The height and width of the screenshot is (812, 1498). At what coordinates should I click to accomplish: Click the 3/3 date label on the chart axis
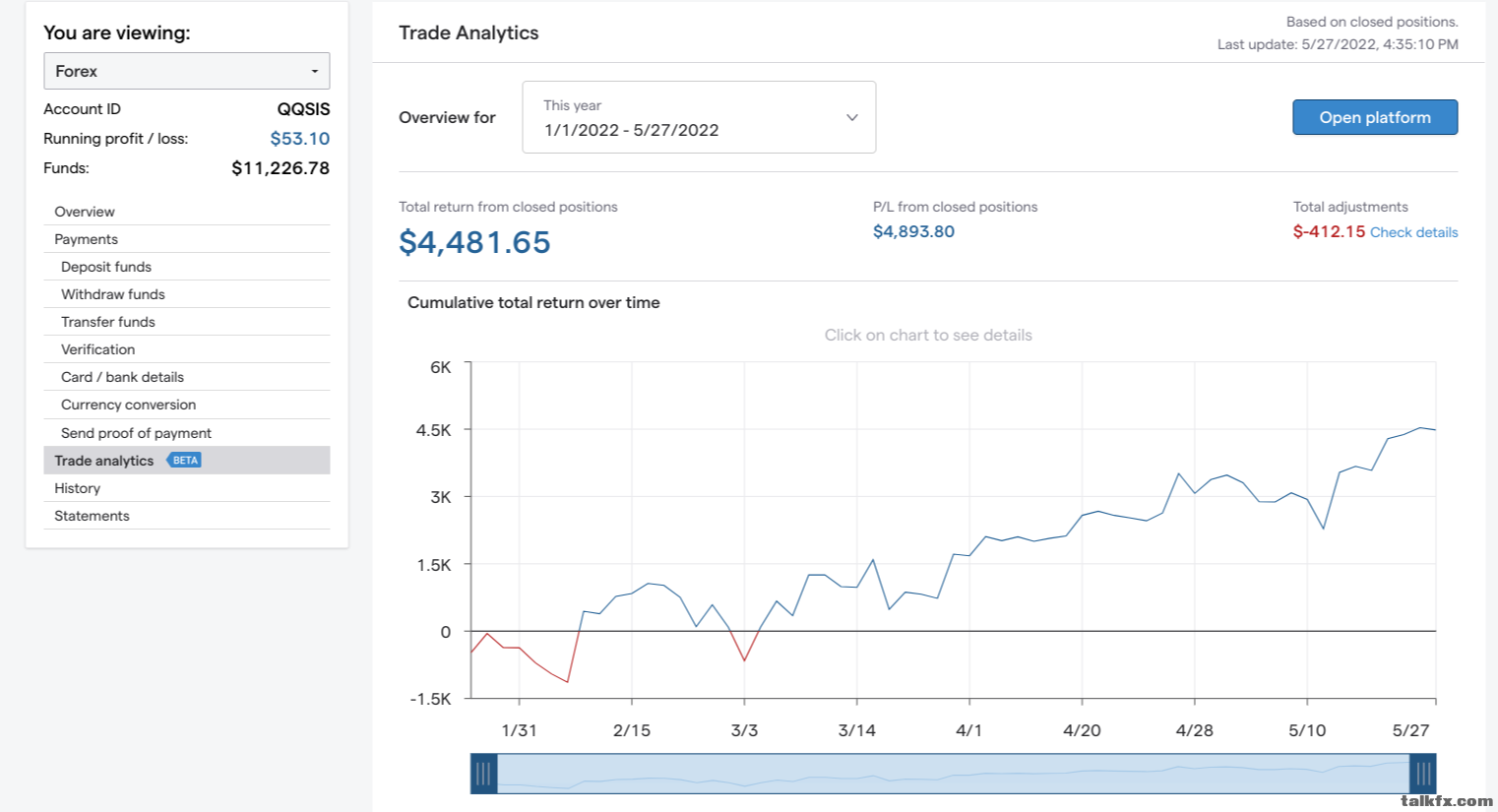pos(744,730)
